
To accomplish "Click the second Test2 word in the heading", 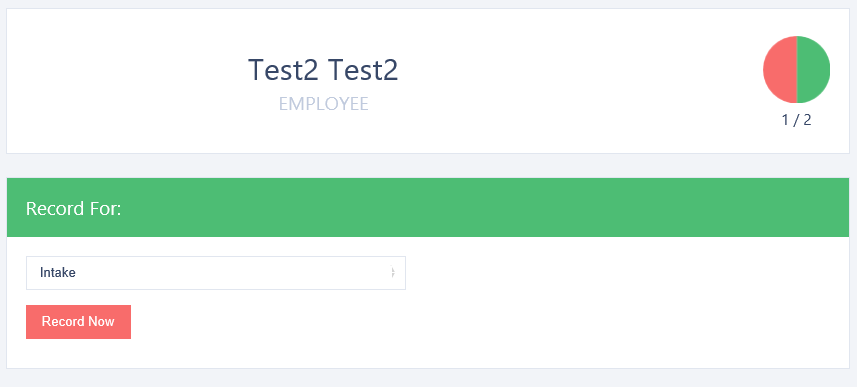I will [363, 70].
